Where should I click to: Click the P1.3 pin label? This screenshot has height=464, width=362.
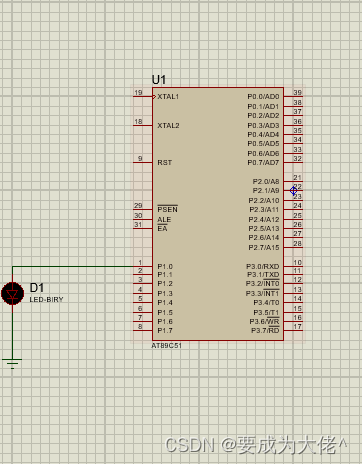pyautogui.click(x=165, y=294)
